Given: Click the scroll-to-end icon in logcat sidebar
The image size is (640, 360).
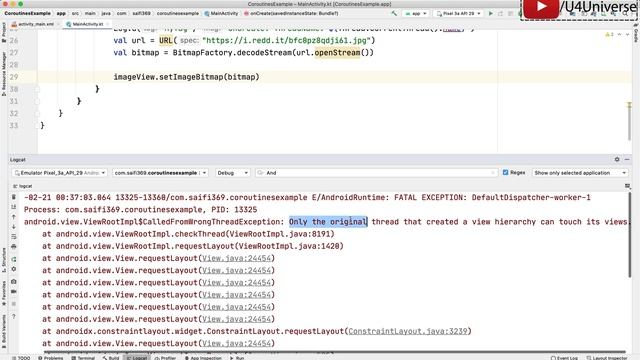Looking at the screenshot, I should point(13,207).
